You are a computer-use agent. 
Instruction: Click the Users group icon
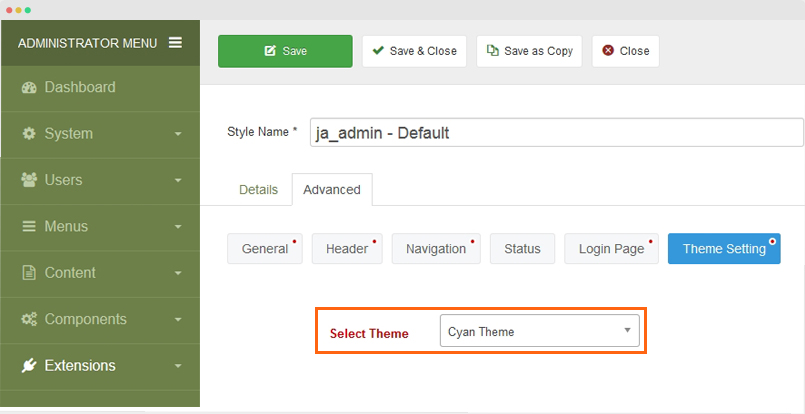pos(29,180)
